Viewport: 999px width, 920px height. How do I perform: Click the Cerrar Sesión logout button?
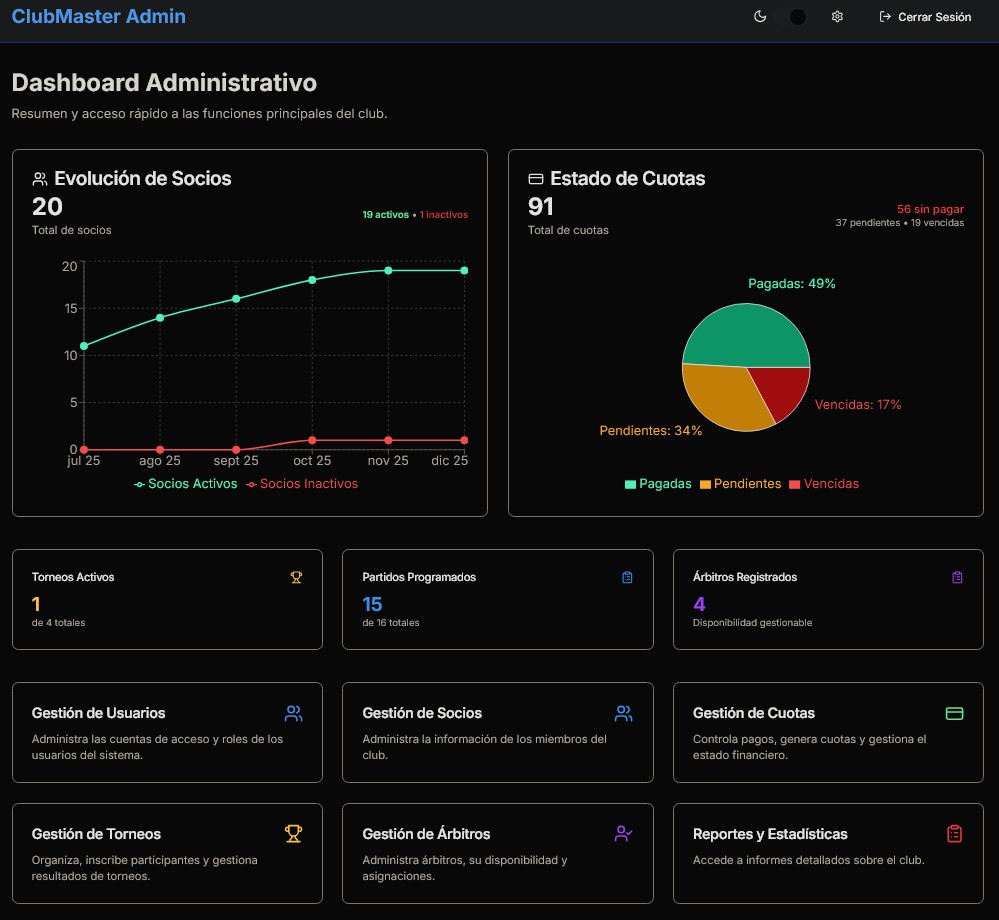point(925,17)
